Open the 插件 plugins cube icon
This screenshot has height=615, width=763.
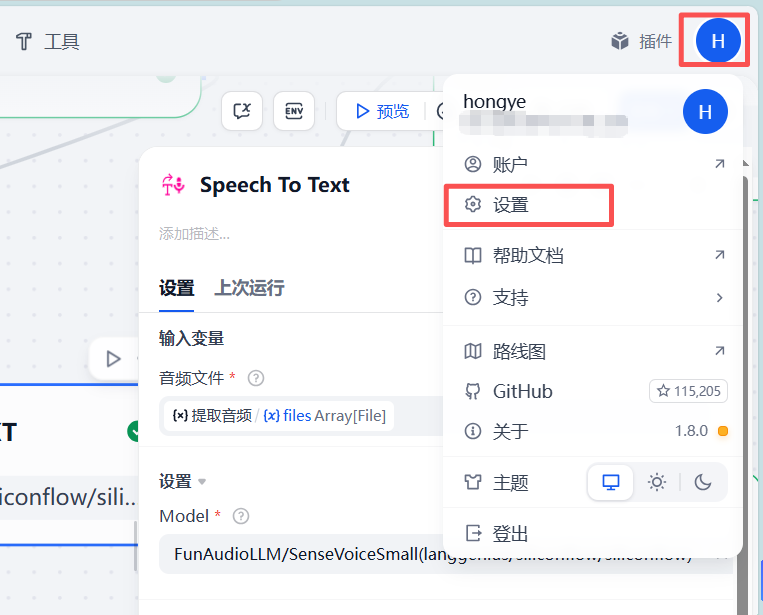(621, 41)
